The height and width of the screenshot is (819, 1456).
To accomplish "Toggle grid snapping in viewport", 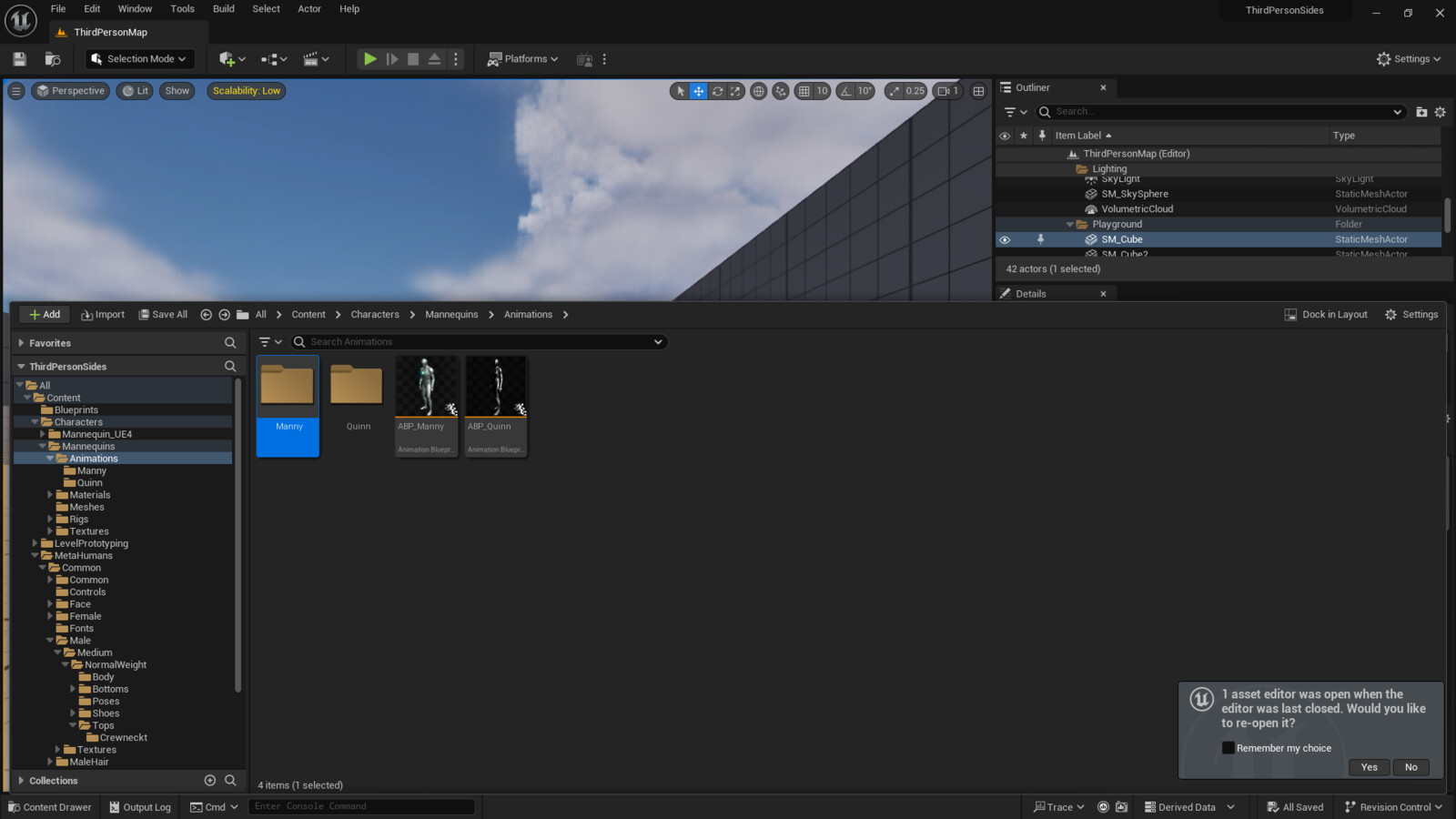I will (x=804, y=91).
